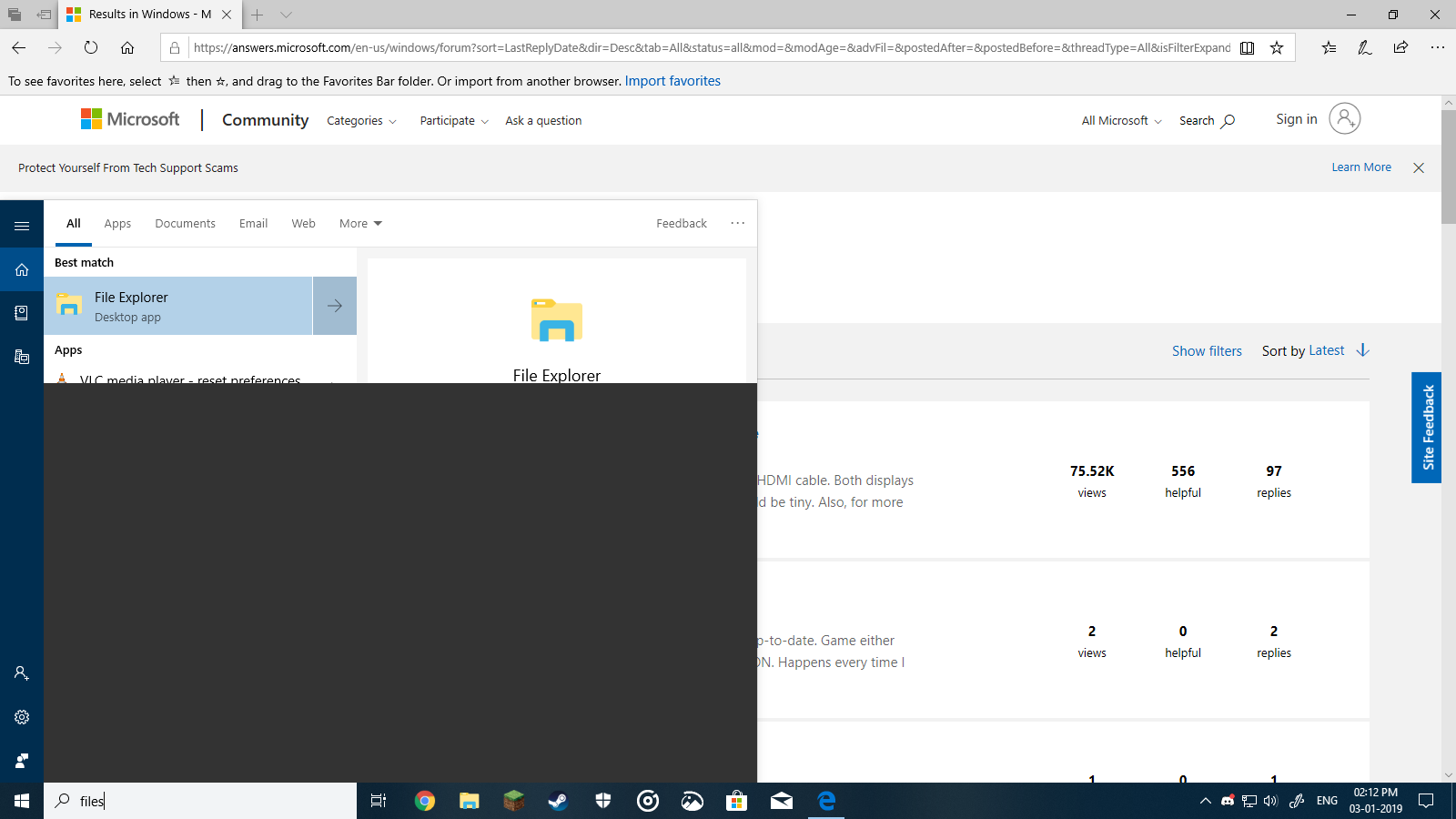
Task: Dismiss the tech support scams banner
Action: (x=1419, y=167)
